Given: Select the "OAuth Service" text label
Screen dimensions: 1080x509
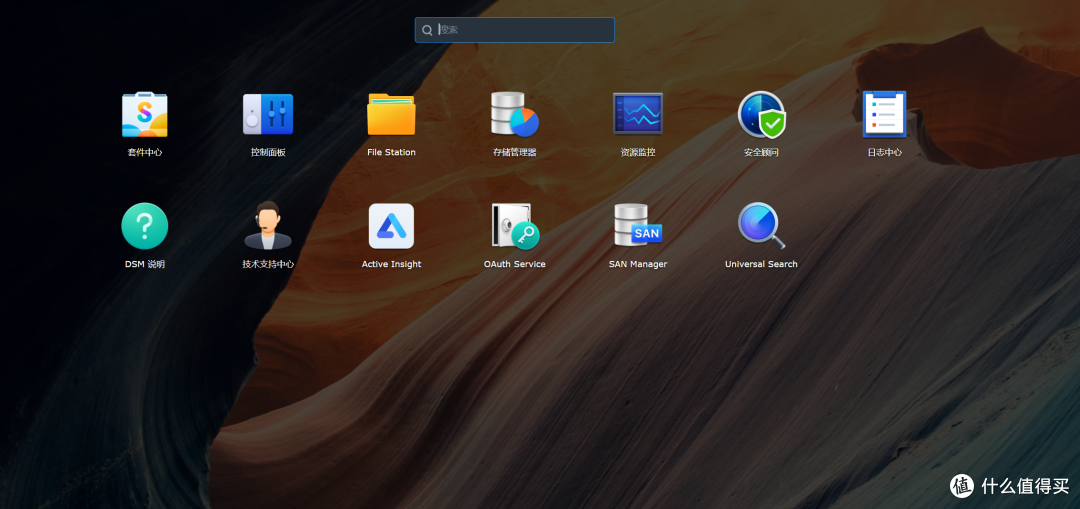Looking at the screenshot, I should click(515, 264).
